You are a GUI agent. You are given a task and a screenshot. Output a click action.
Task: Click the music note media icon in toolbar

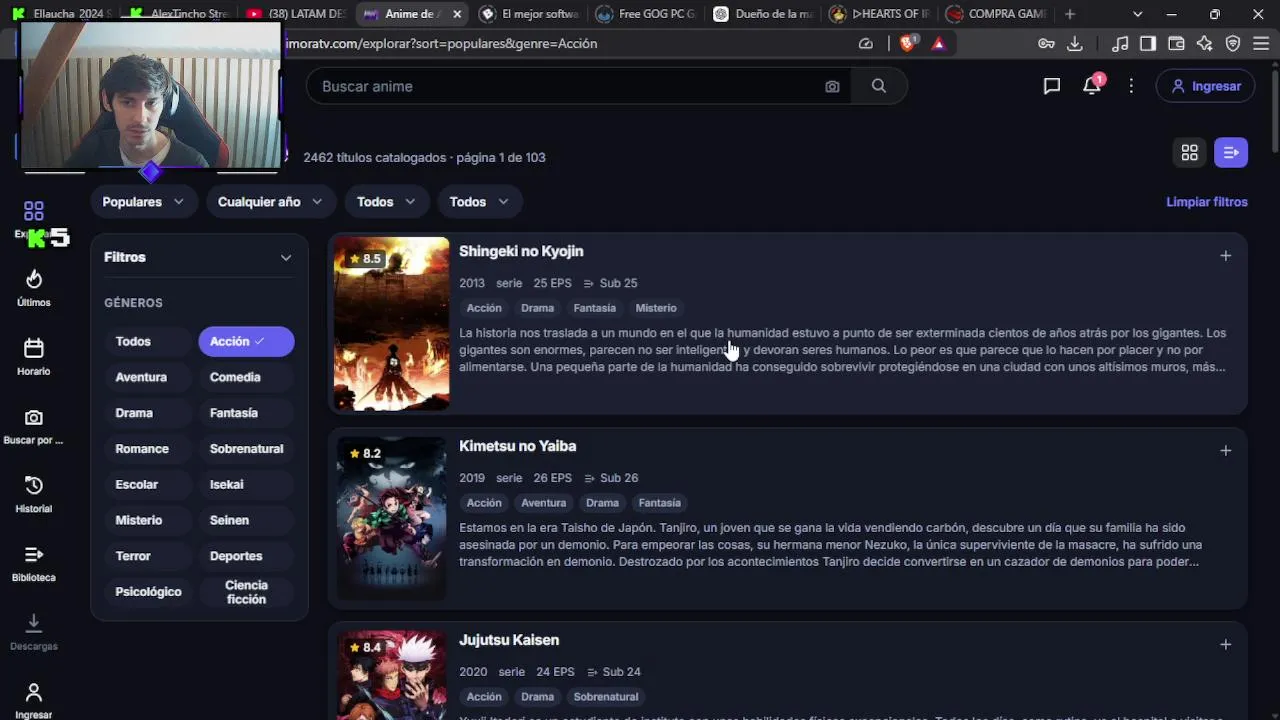[1120, 43]
